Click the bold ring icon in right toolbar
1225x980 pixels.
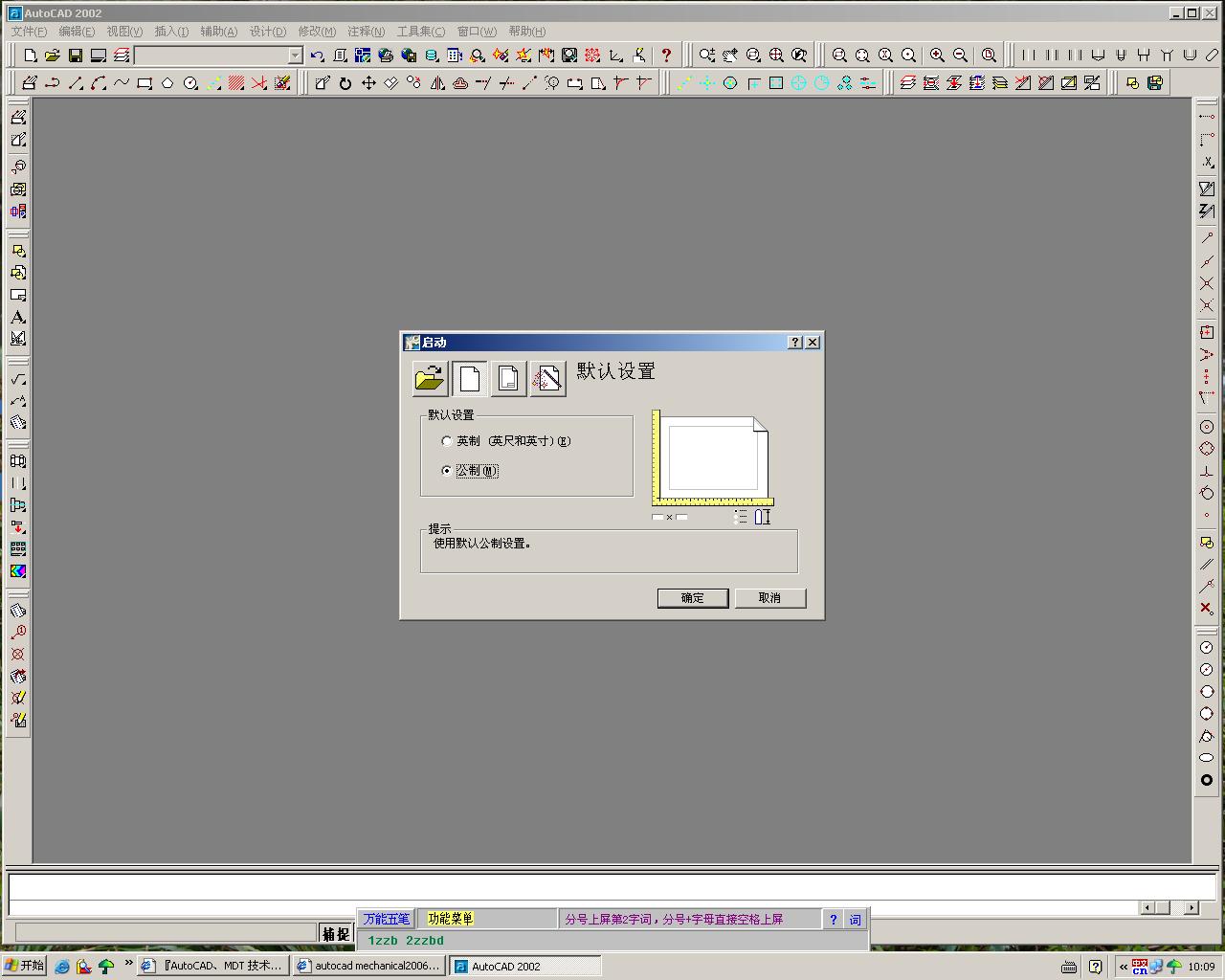click(x=1207, y=780)
